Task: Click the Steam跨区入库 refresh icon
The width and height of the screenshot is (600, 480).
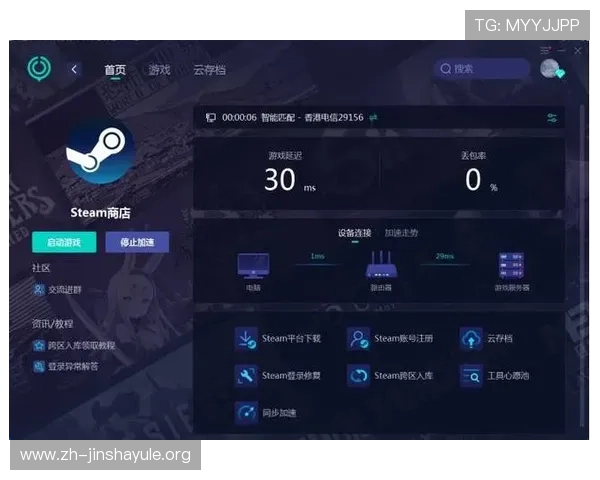Action: (x=359, y=376)
